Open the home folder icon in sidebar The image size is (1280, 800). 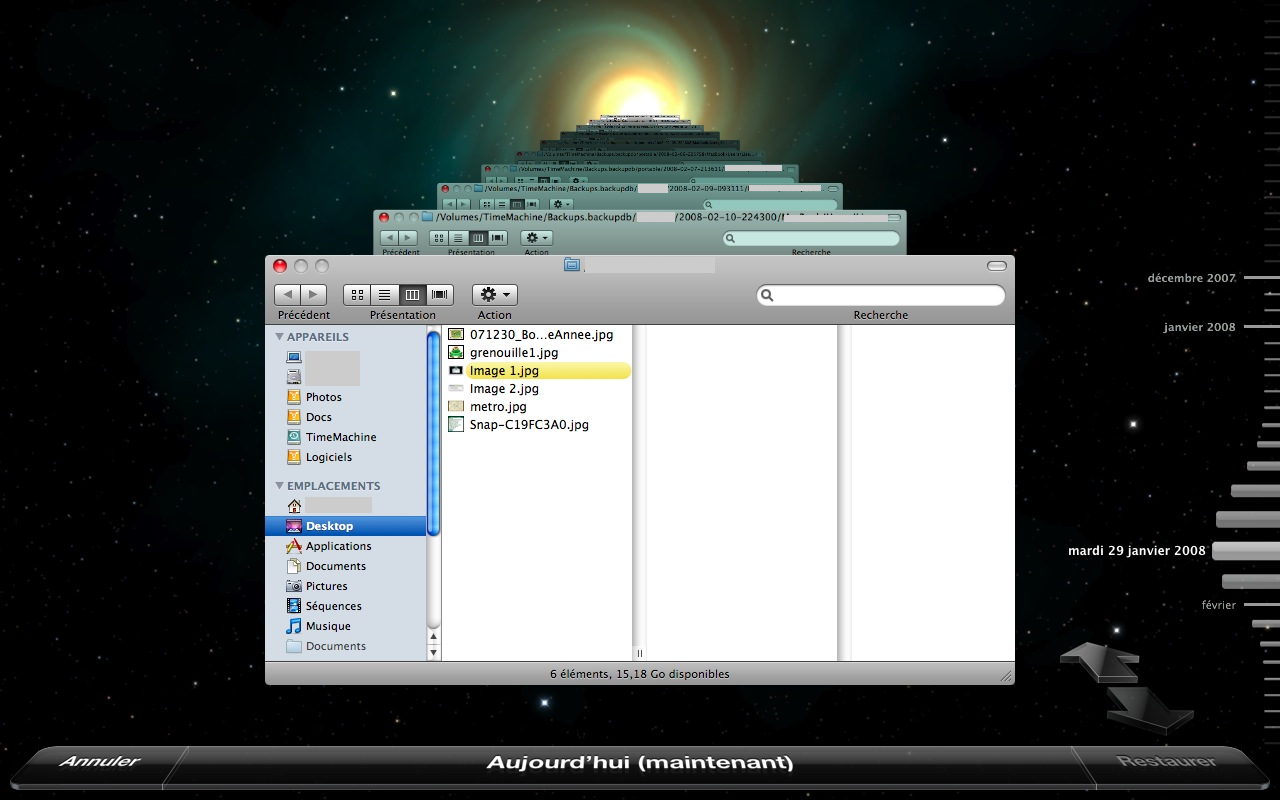294,506
